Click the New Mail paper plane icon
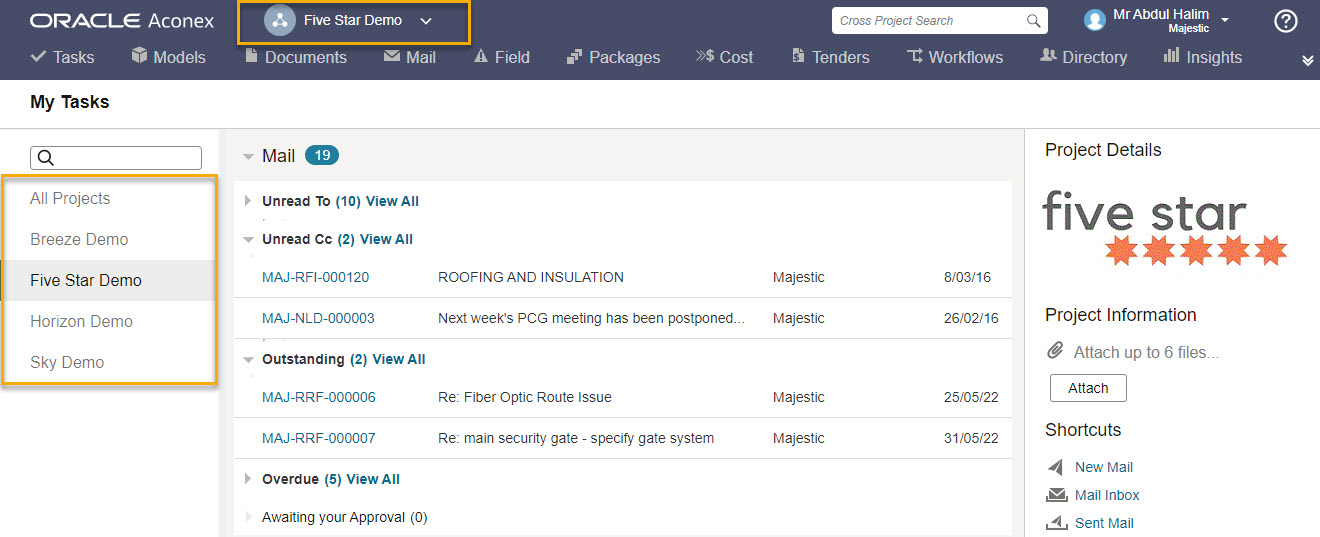Image resolution: width=1320 pixels, height=537 pixels. 1056,467
